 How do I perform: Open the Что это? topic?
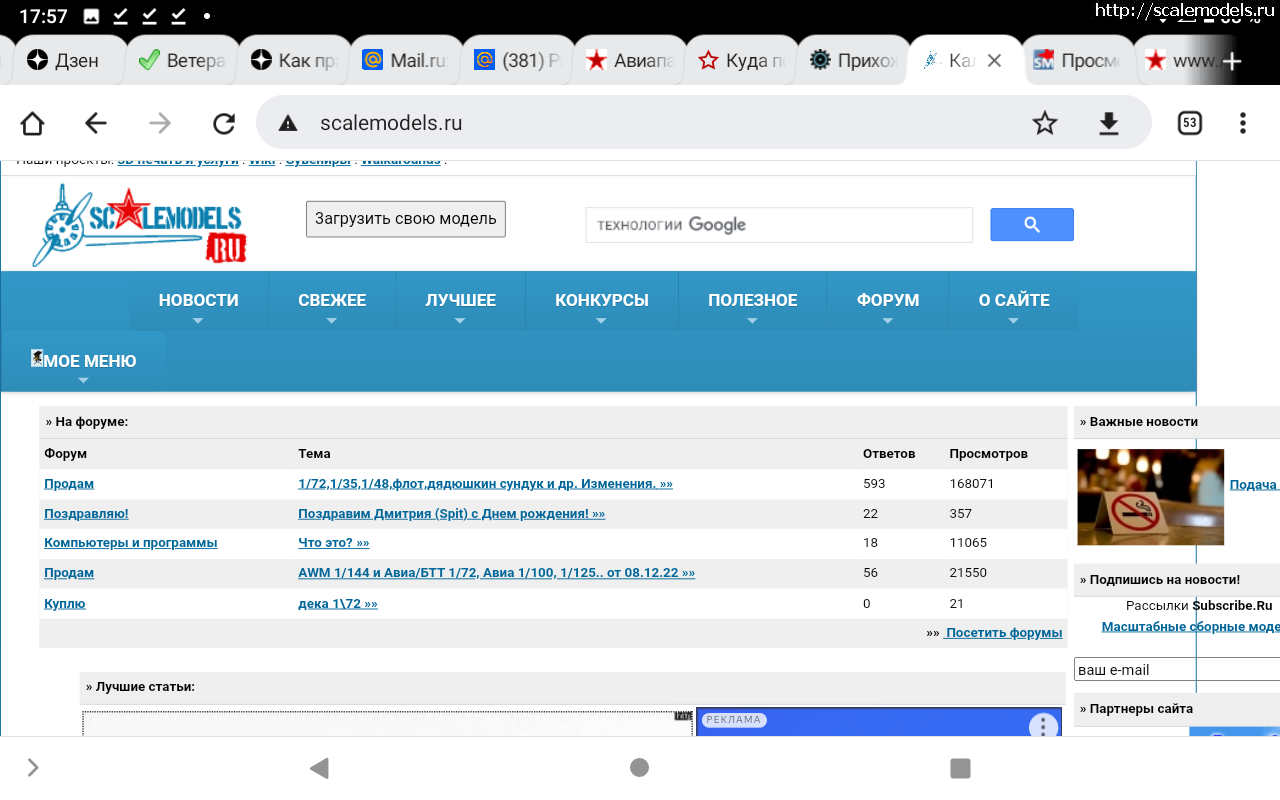pos(333,543)
